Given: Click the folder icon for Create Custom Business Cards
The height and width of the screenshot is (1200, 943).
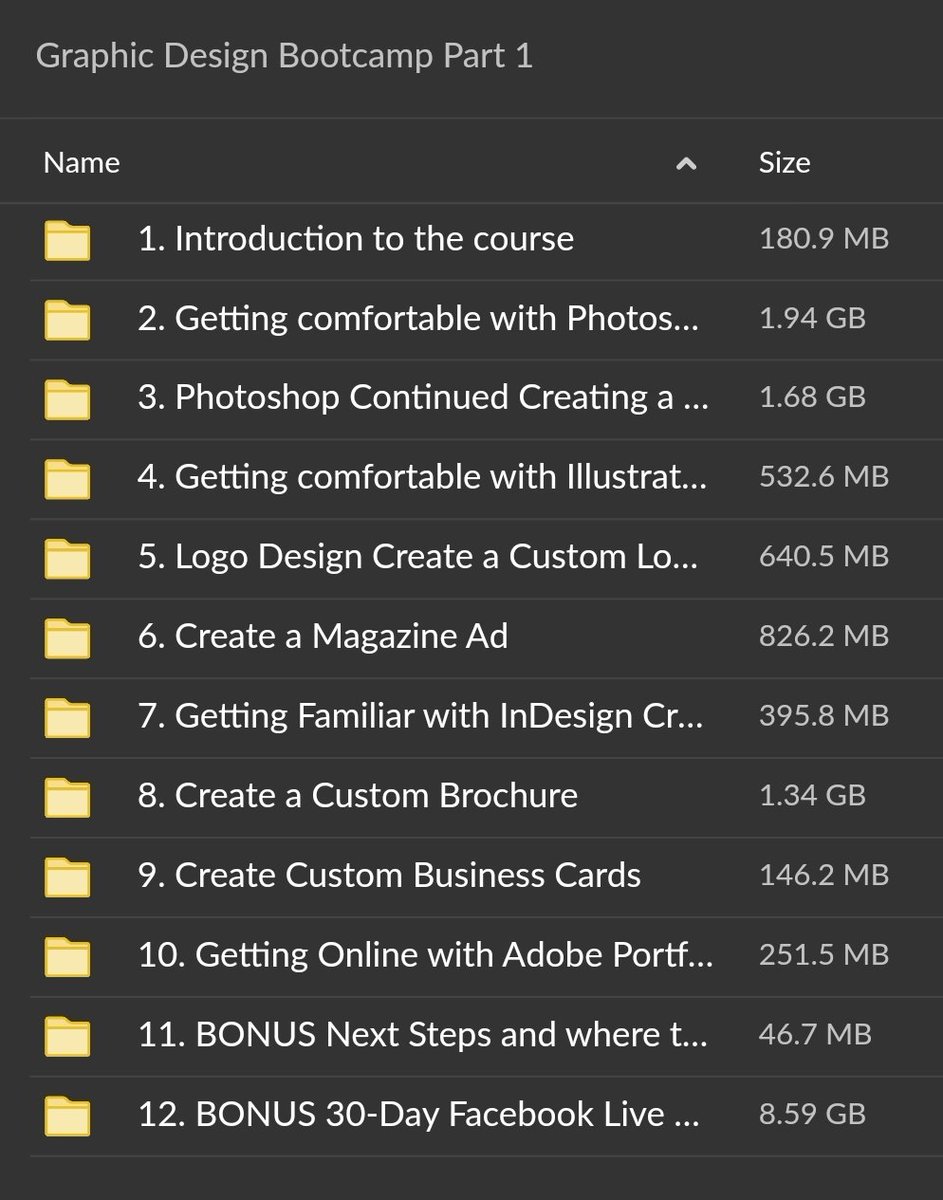Looking at the screenshot, I should pyautogui.click(x=67, y=877).
